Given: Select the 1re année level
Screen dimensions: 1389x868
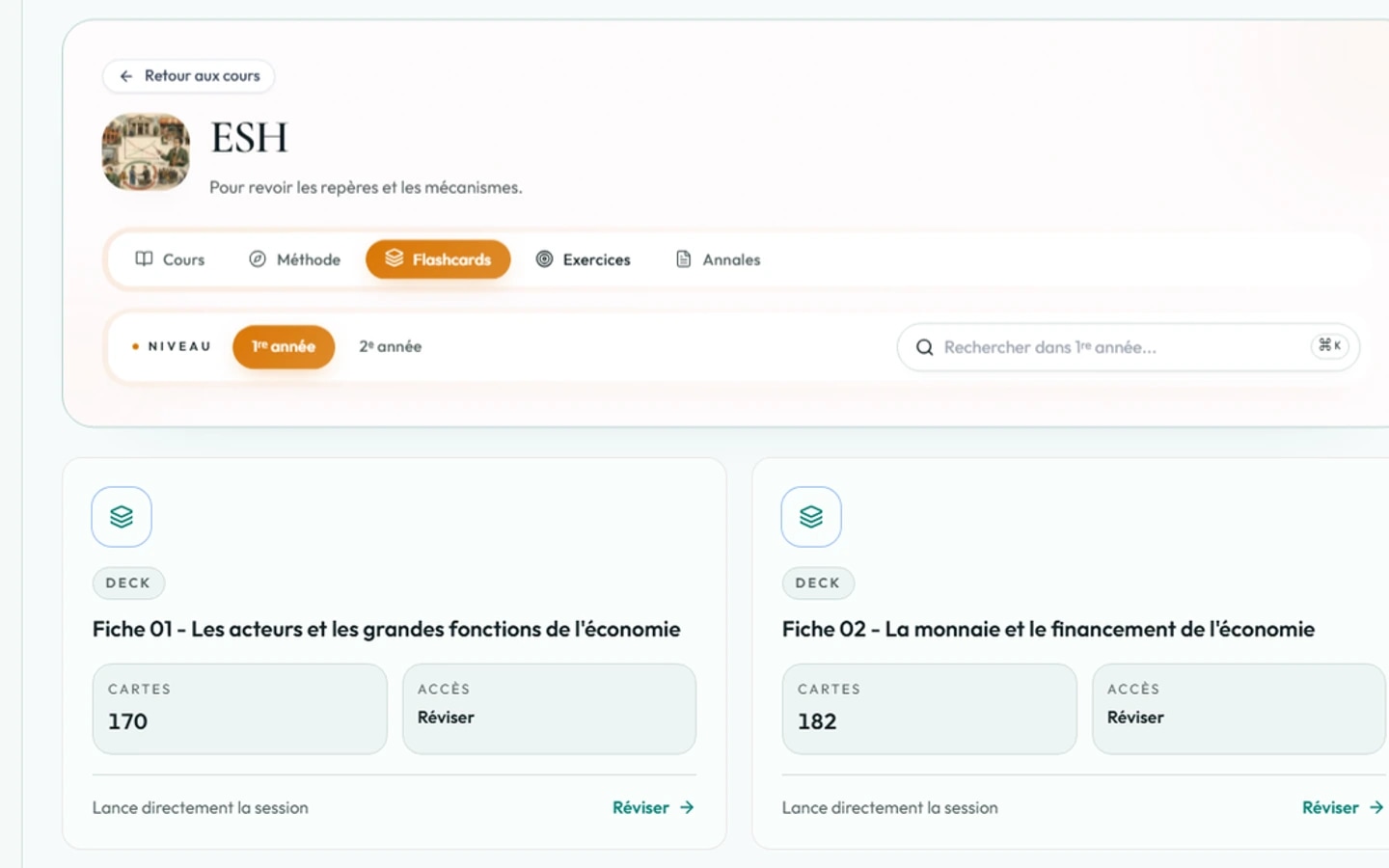Looking at the screenshot, I should point(284,346).
